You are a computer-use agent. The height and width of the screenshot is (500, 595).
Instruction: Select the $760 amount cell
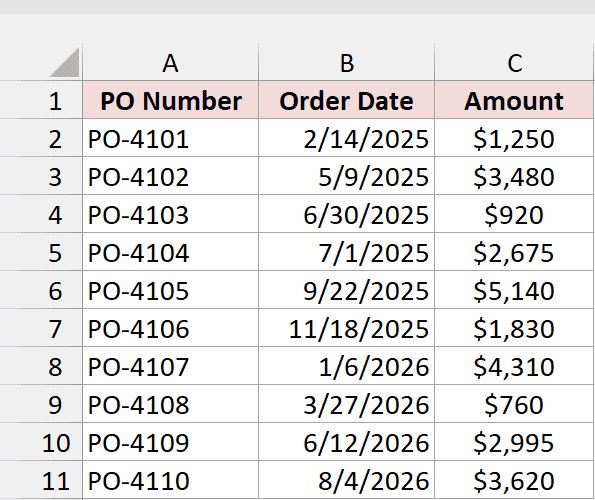tap(514, 404)
